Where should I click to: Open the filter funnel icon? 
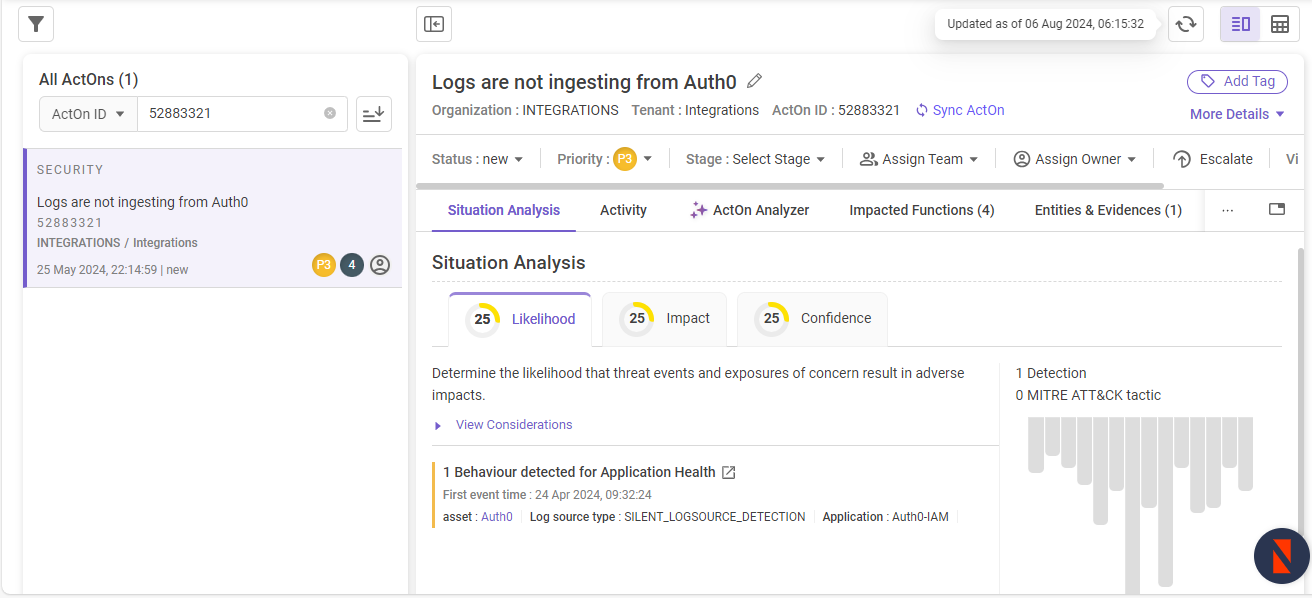pos(36,24)
